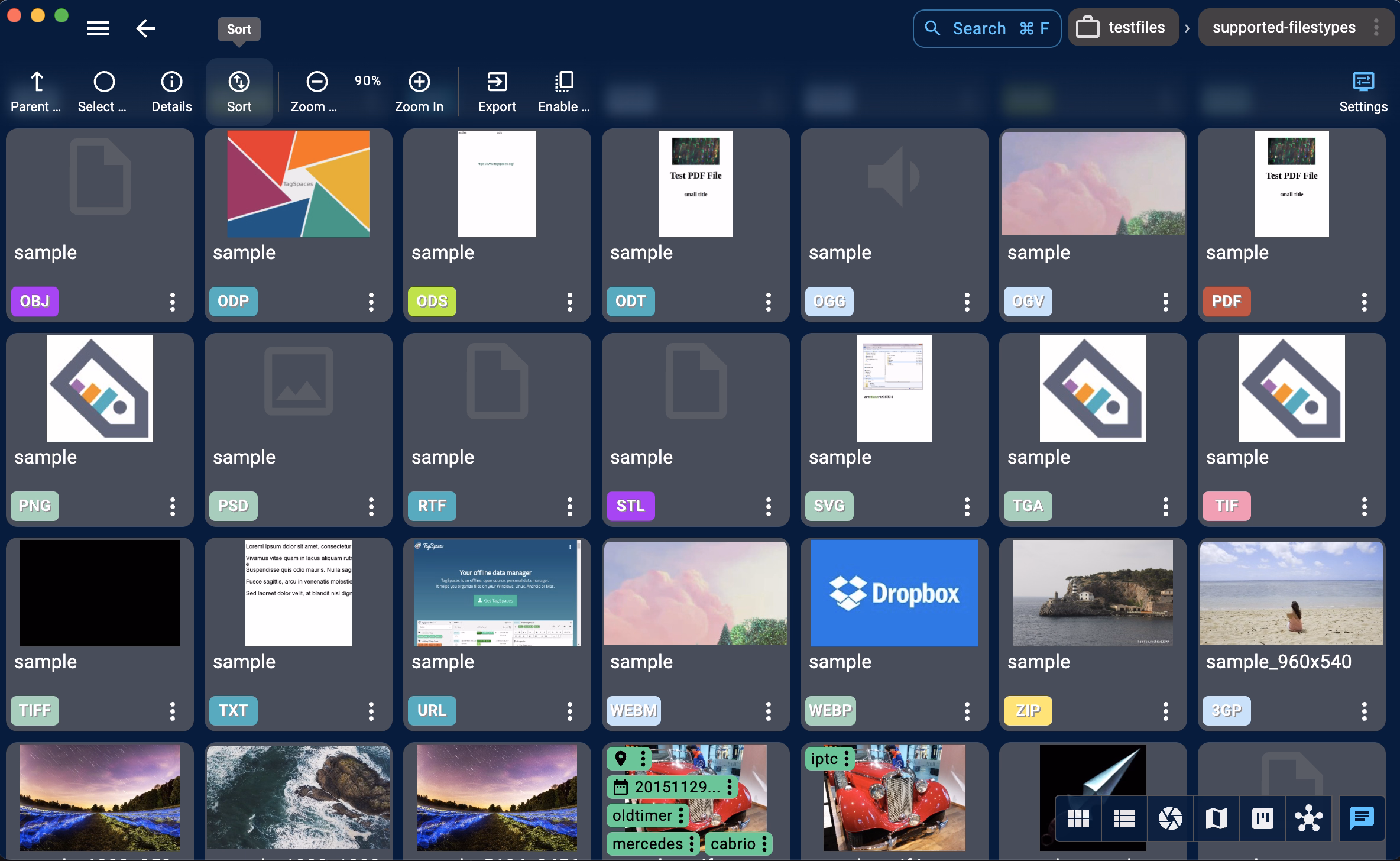This screenshot has width=1400, height=861.
Task: Select the PSD image placeholder icon
Action: tap(299, 381)
